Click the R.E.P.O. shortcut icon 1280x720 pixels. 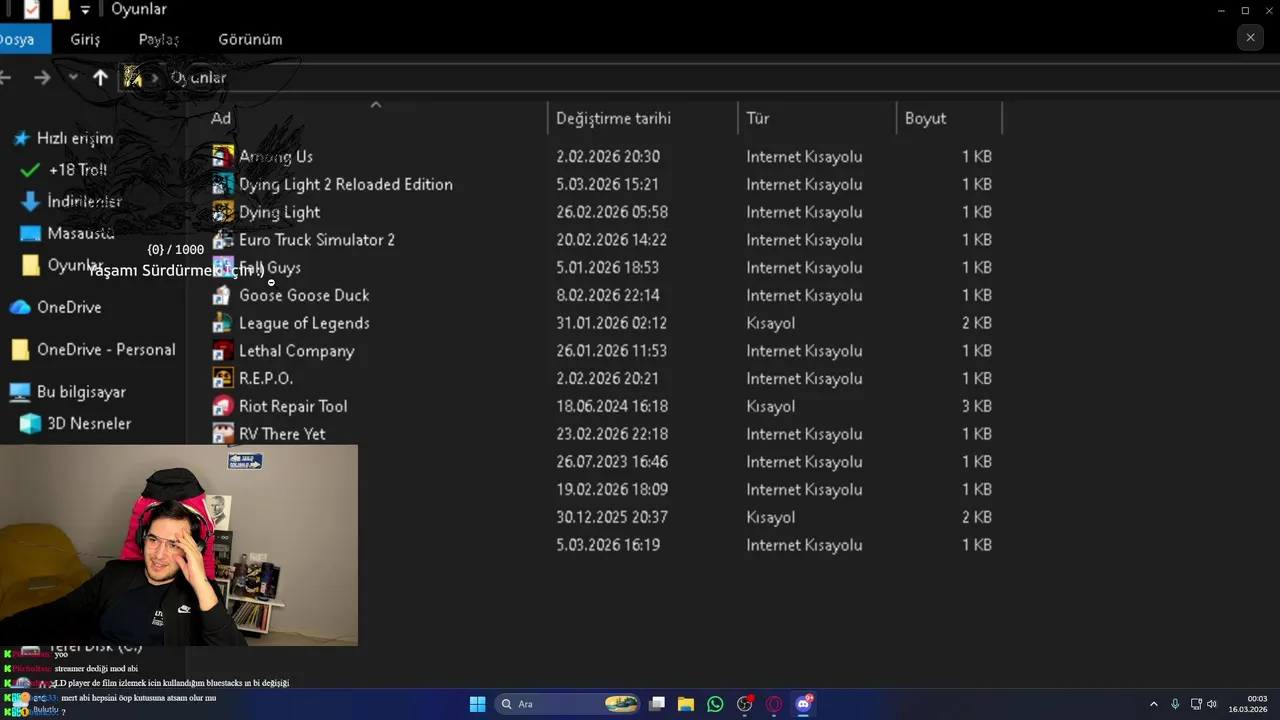pos(223,379)
